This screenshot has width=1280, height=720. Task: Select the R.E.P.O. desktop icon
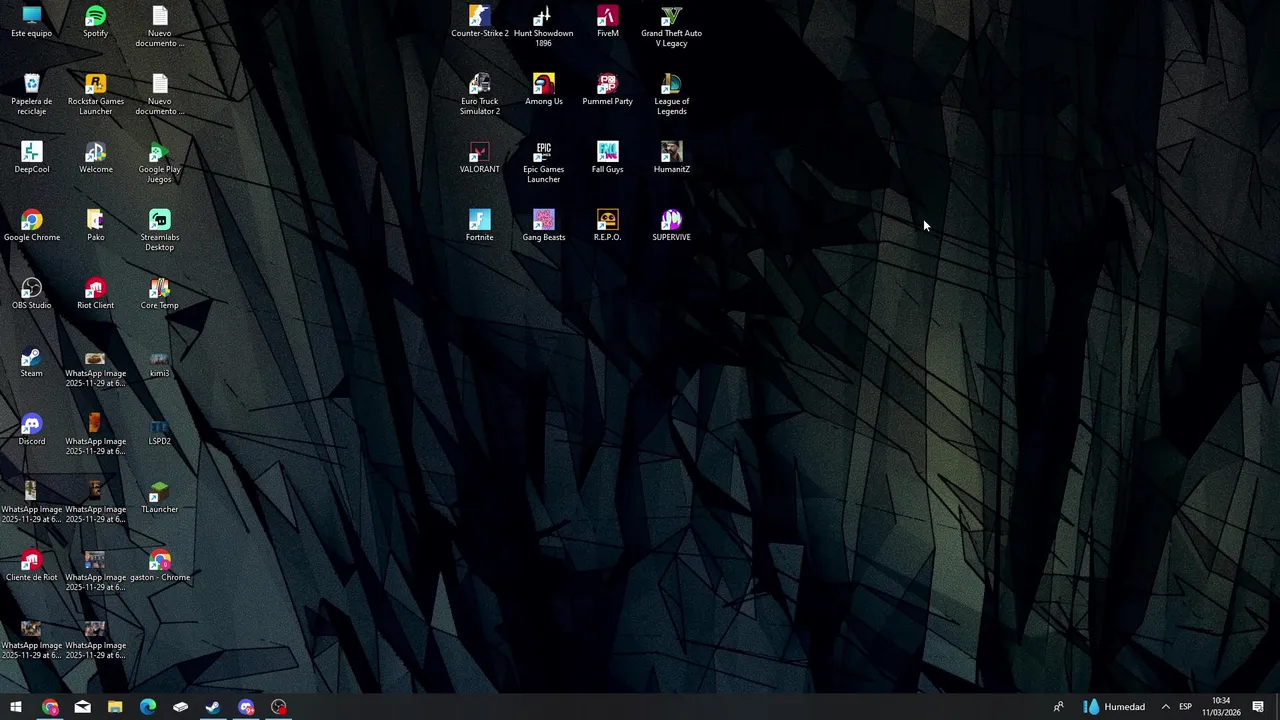click(x=608, y=226)
